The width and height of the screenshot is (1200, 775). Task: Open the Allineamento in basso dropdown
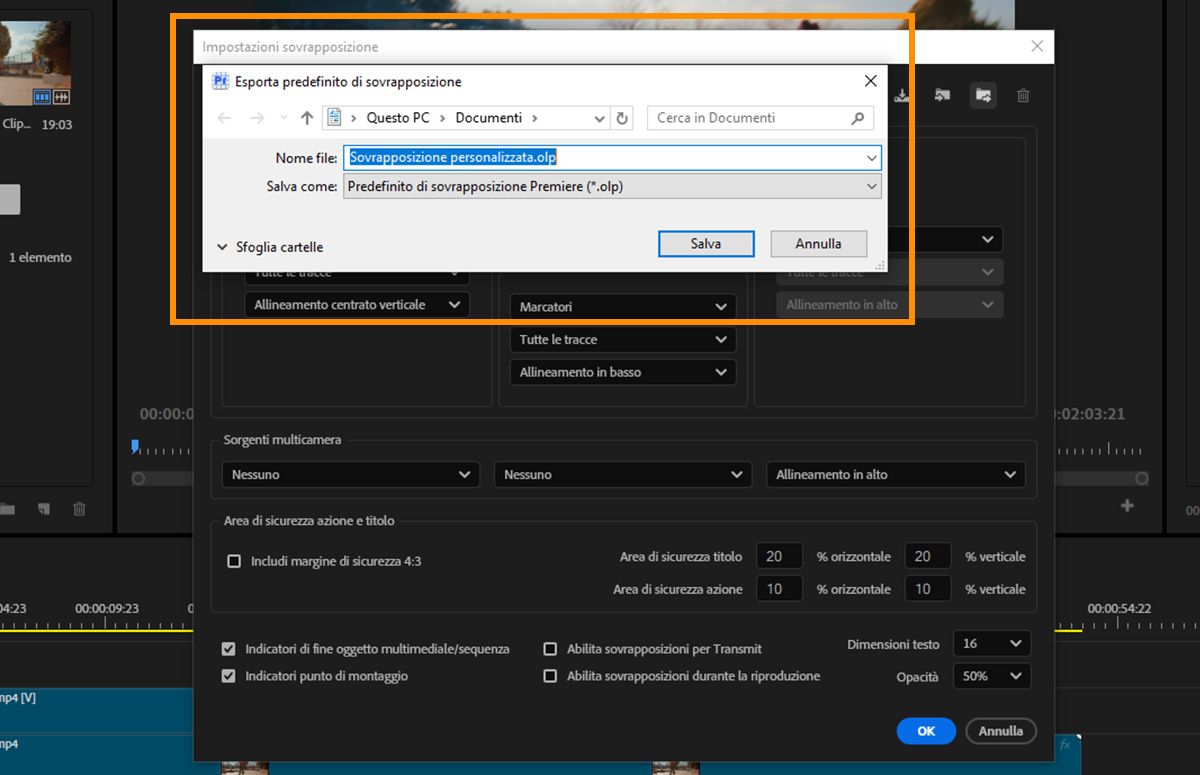tap(623, 372)
